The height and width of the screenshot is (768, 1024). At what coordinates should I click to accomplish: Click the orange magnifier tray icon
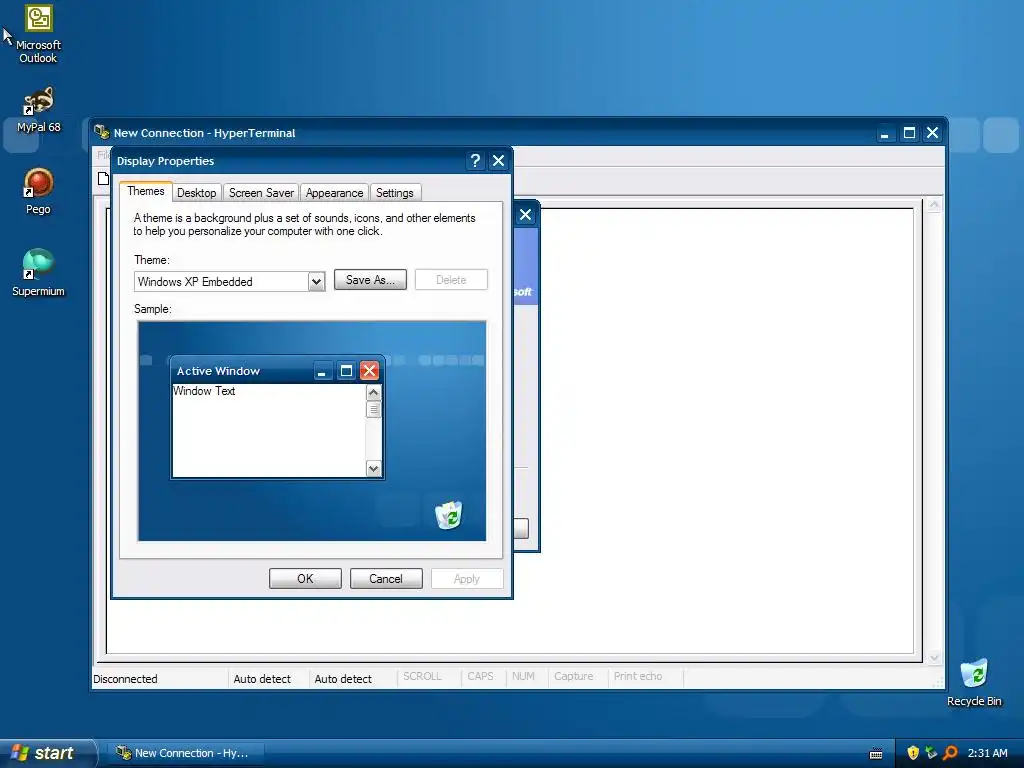tap(950, 752)
